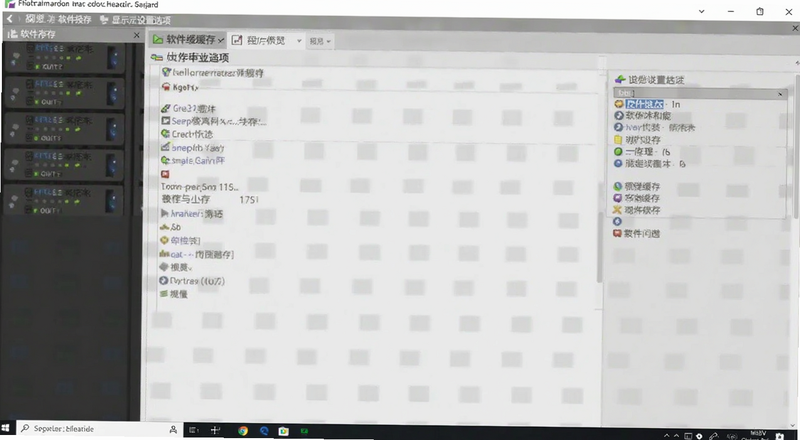Click the purple icon in right panel
Image resolution: width=800 pixels, height=440 pixels.
tap(617, 198)
